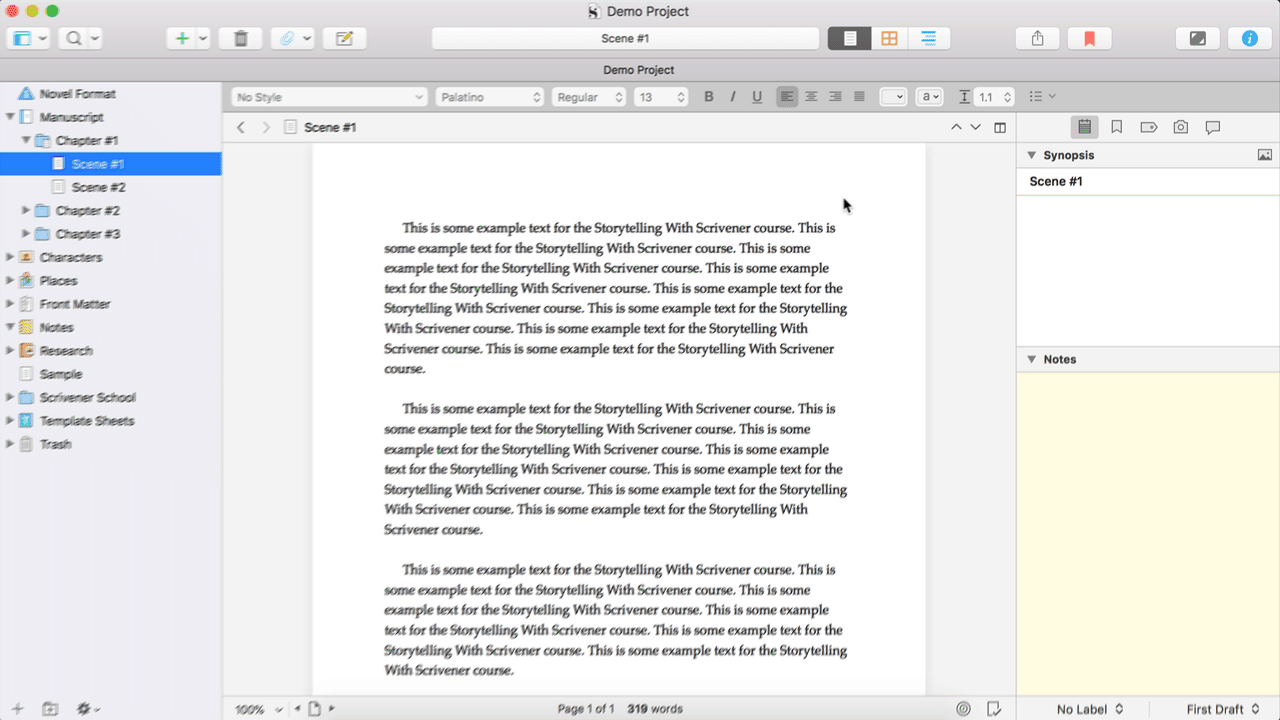
Task: Go to previous document with up arrow
Action: pos(956,127)
